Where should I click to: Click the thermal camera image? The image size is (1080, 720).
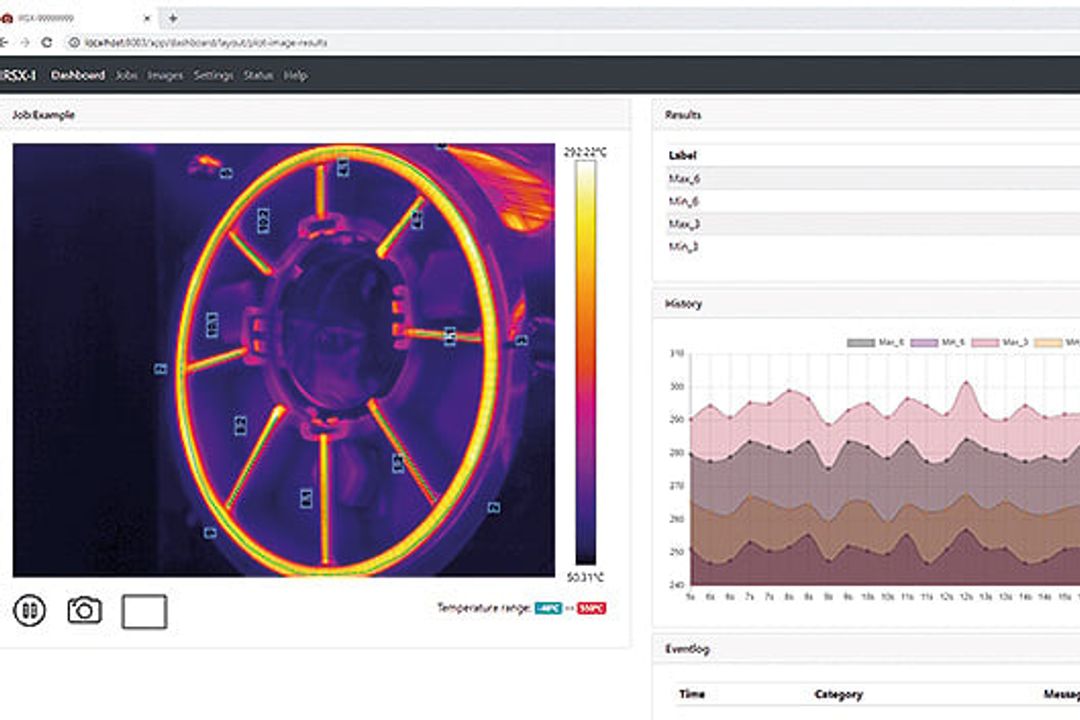tap(284, 360)
